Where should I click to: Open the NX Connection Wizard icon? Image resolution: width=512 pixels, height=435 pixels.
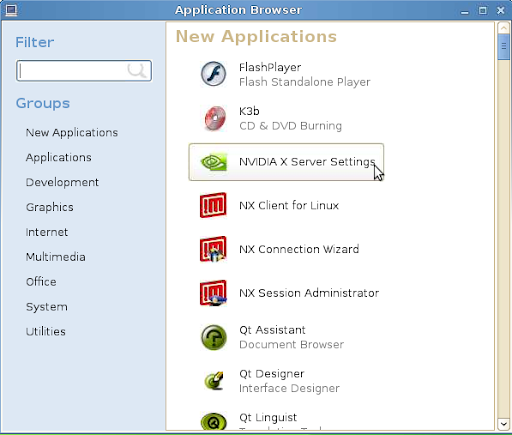pyautogui.click(x=213, y=249)
